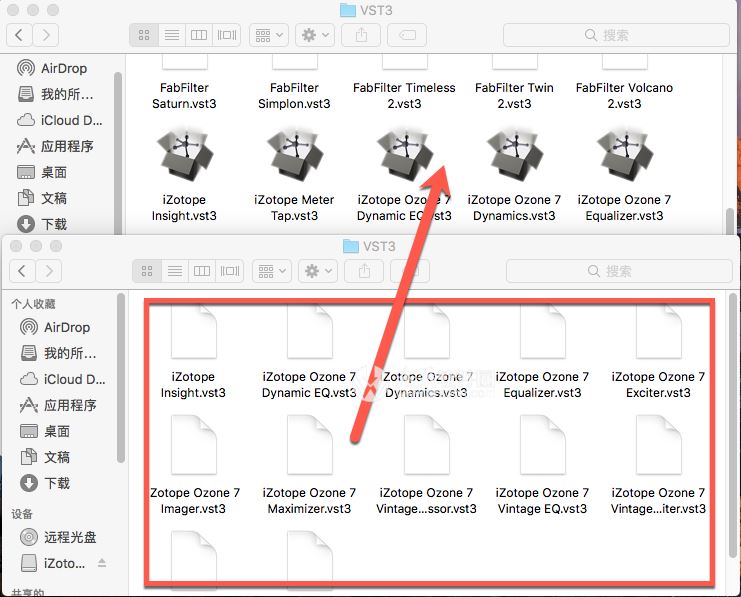The height and width of the screenshot is (597, 741).
Task: Switch top window to cover flow view
Action: point(227,35)
